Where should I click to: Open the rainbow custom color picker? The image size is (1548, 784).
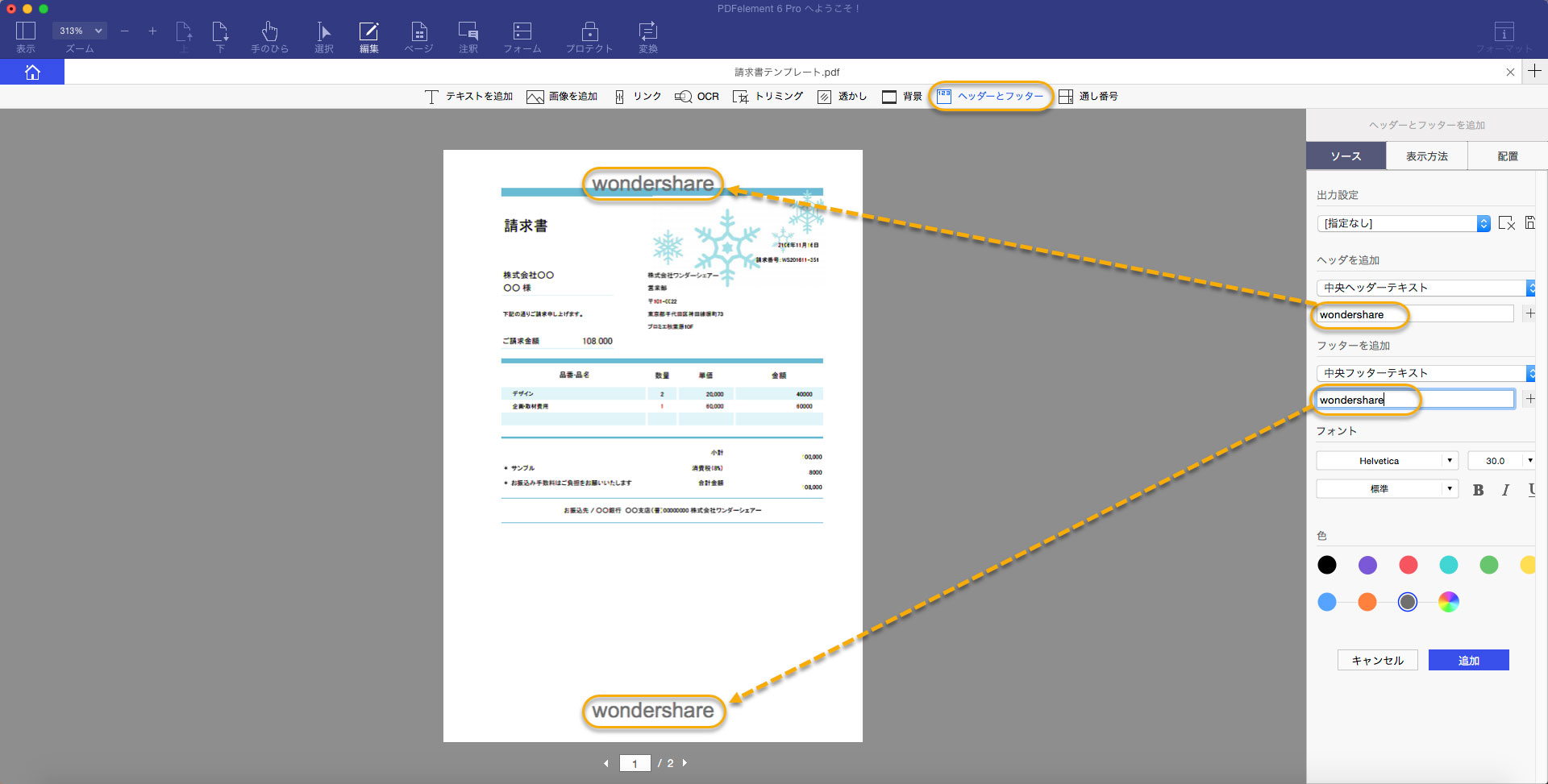[x=1449, y=602]
